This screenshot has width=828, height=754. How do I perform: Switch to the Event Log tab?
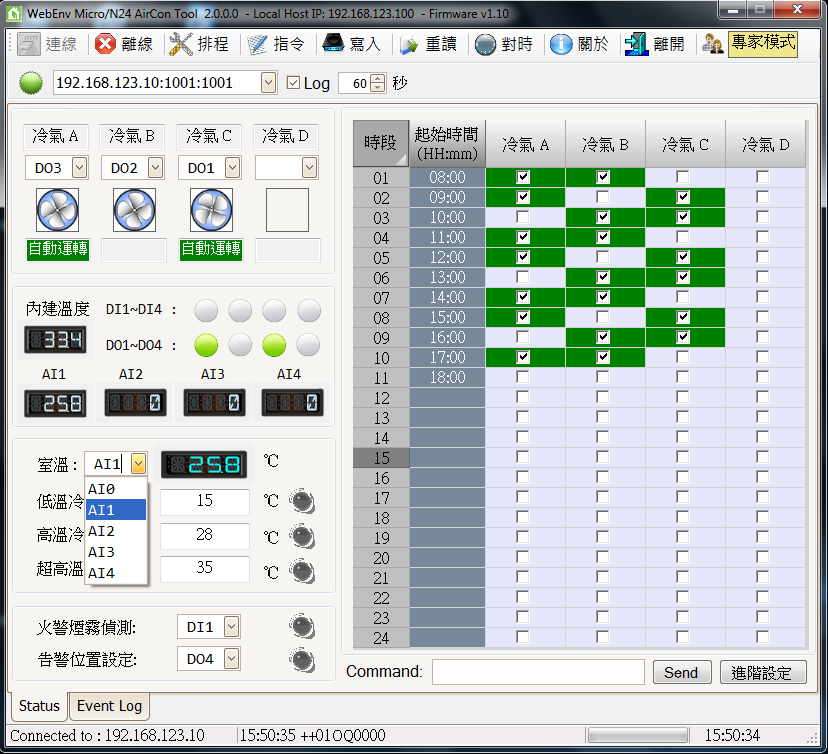pyautogui.click(x=109, y=706)
